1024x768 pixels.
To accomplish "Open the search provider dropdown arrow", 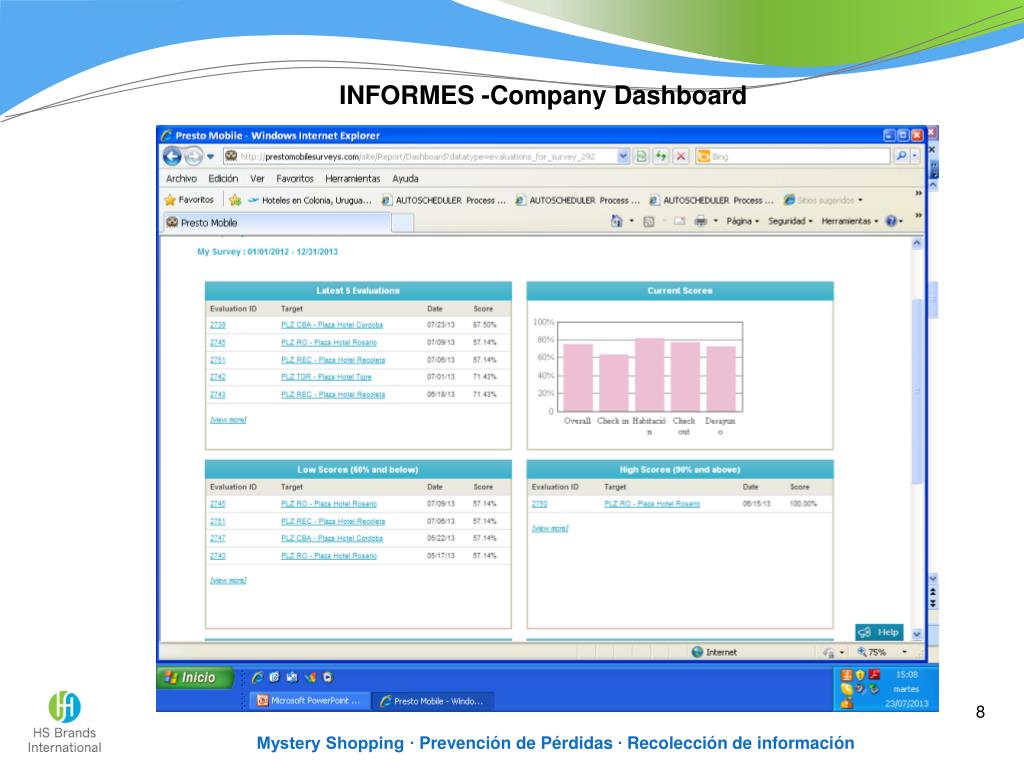I will pos(915,156).
